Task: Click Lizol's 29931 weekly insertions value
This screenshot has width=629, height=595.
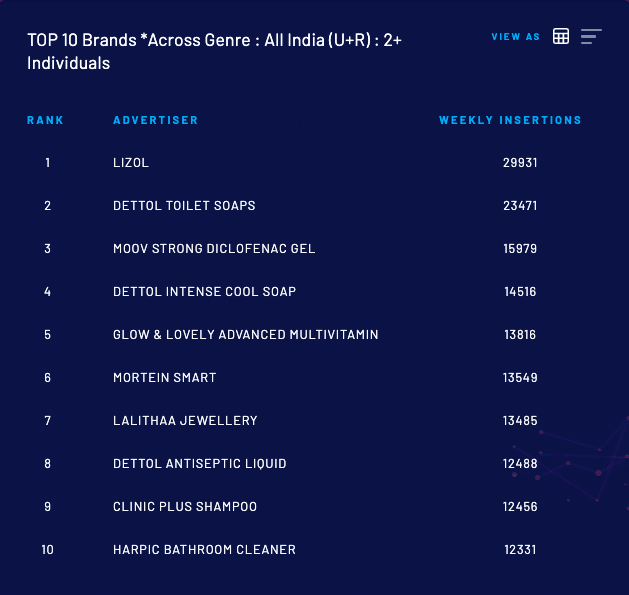Action: pos(520,162)
